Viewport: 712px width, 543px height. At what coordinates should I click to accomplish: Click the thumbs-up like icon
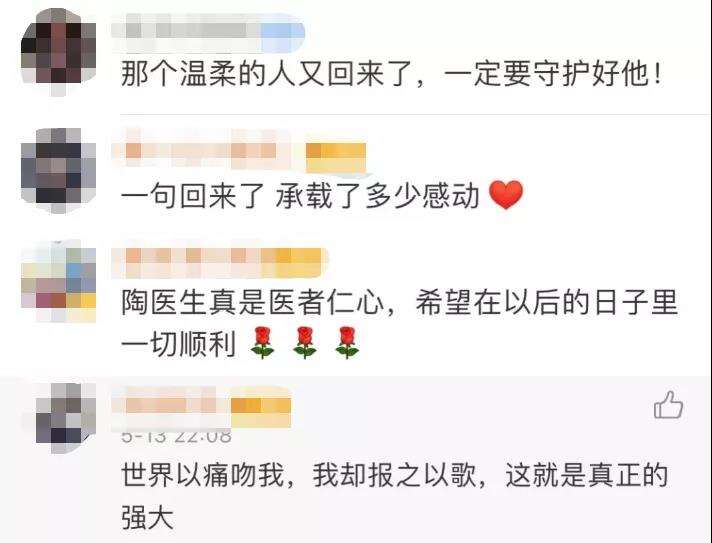668,405
